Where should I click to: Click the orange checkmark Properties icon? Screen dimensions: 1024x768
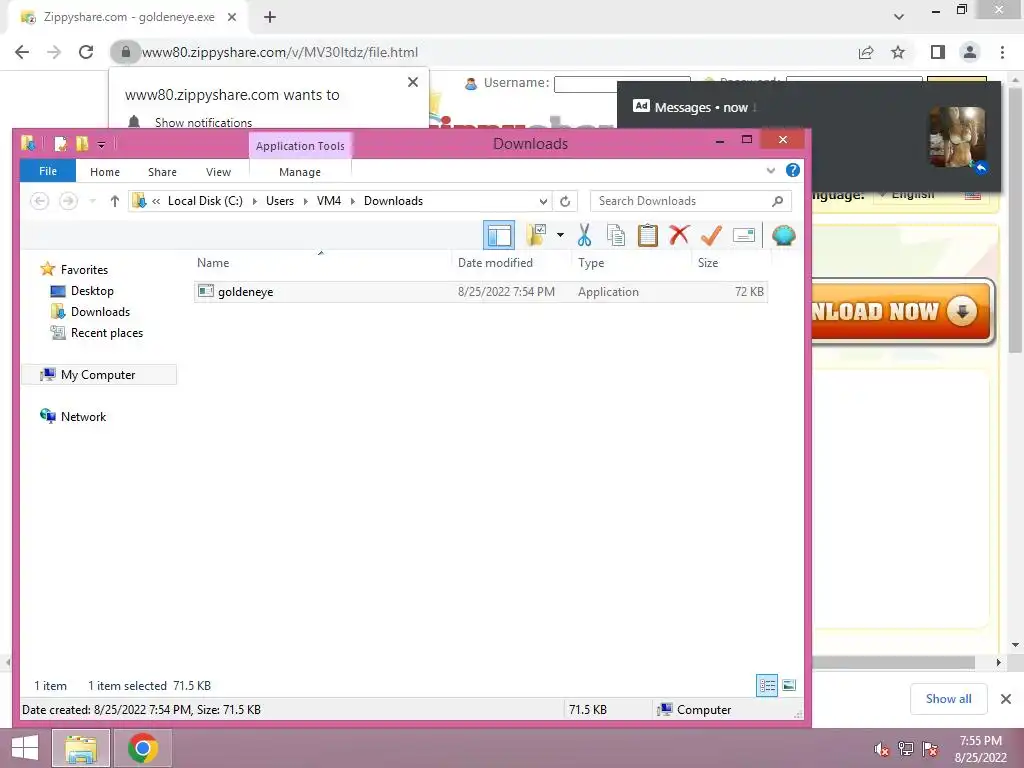(711, 235)
